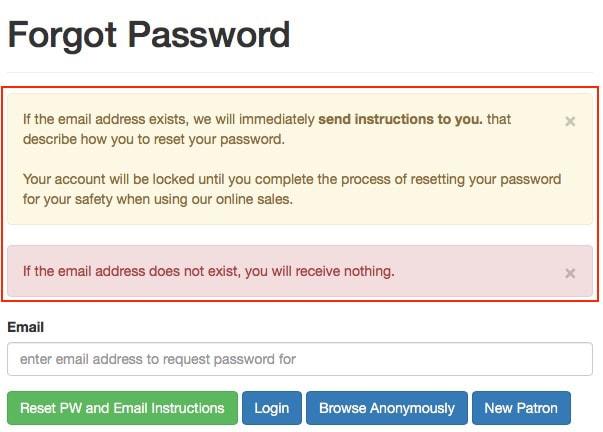Click bold 'send instructions to you.' text

click(x=400, y=119)
